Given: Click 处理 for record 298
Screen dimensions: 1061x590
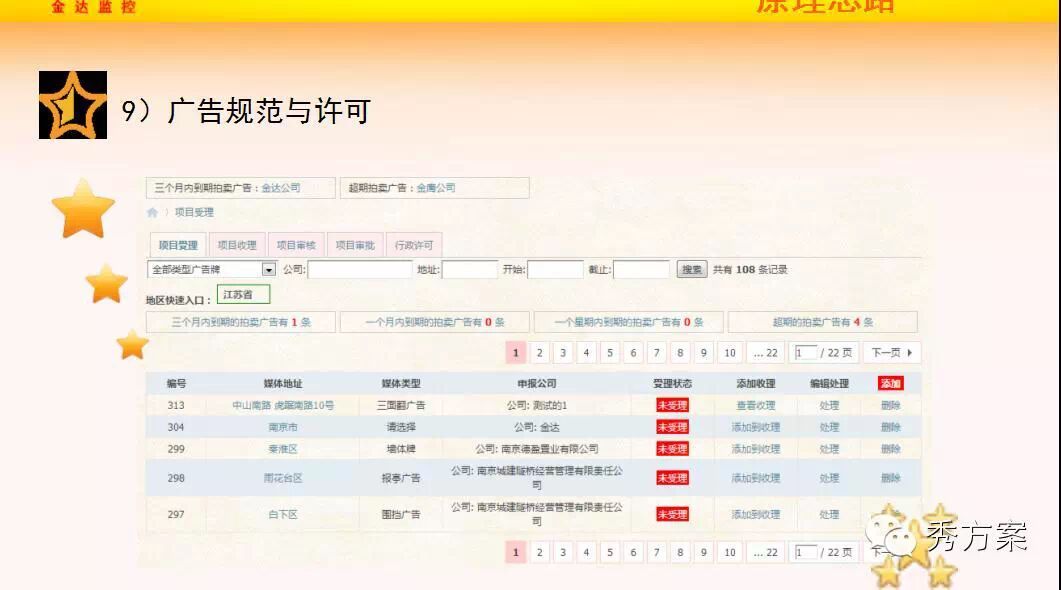Looking at the screenshot, I should click(x=830, y=478).
